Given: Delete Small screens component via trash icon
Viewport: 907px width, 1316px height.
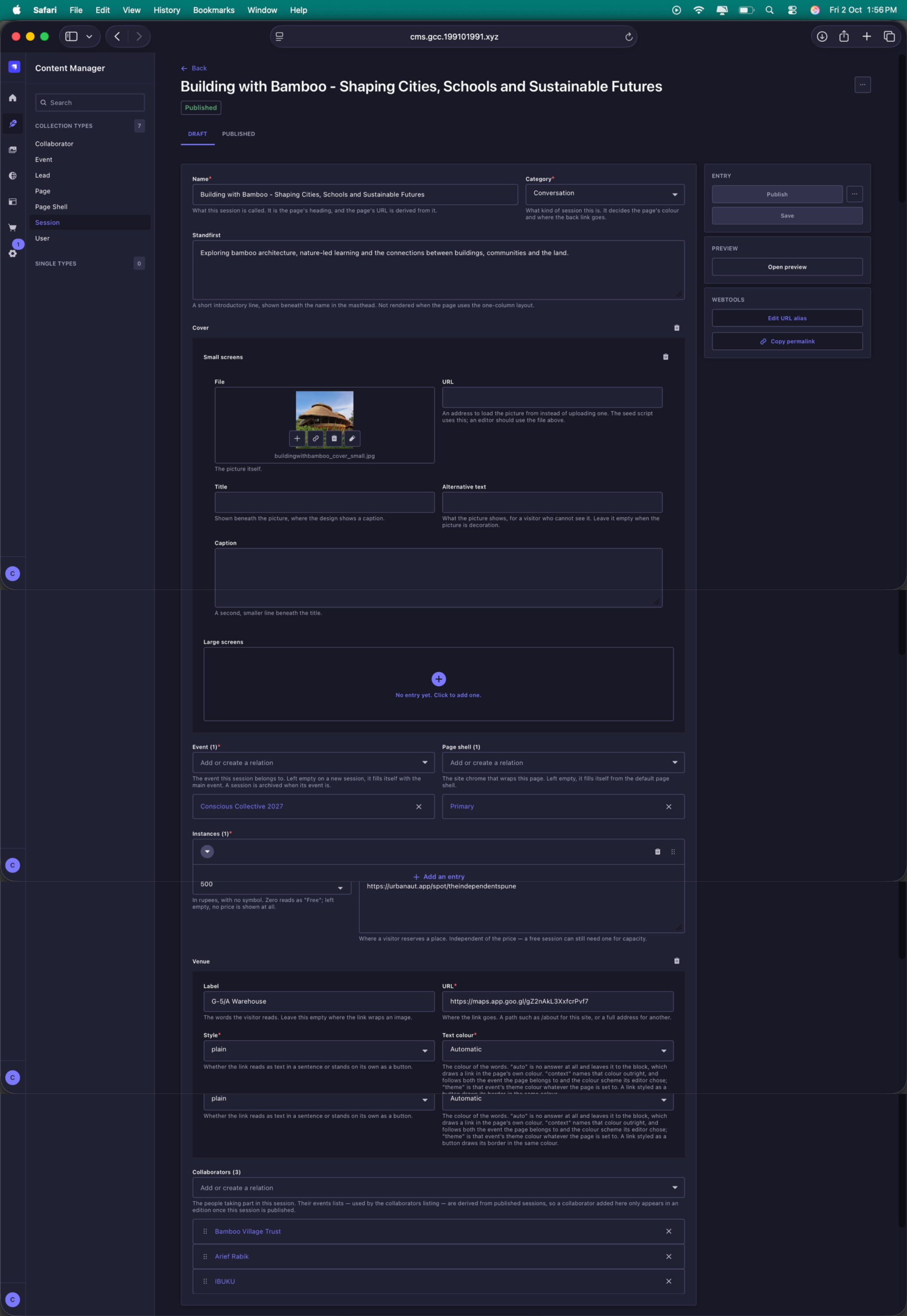Looking at the screenshot, I should tap(666, 357).
